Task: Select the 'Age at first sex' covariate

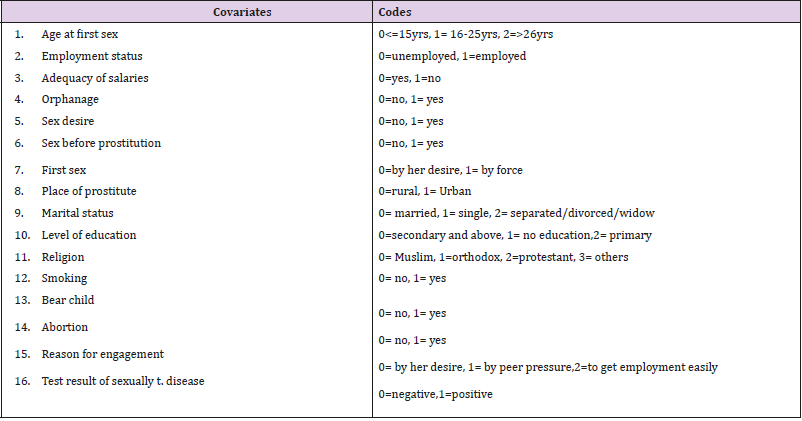Action: [x=80, y=34]
